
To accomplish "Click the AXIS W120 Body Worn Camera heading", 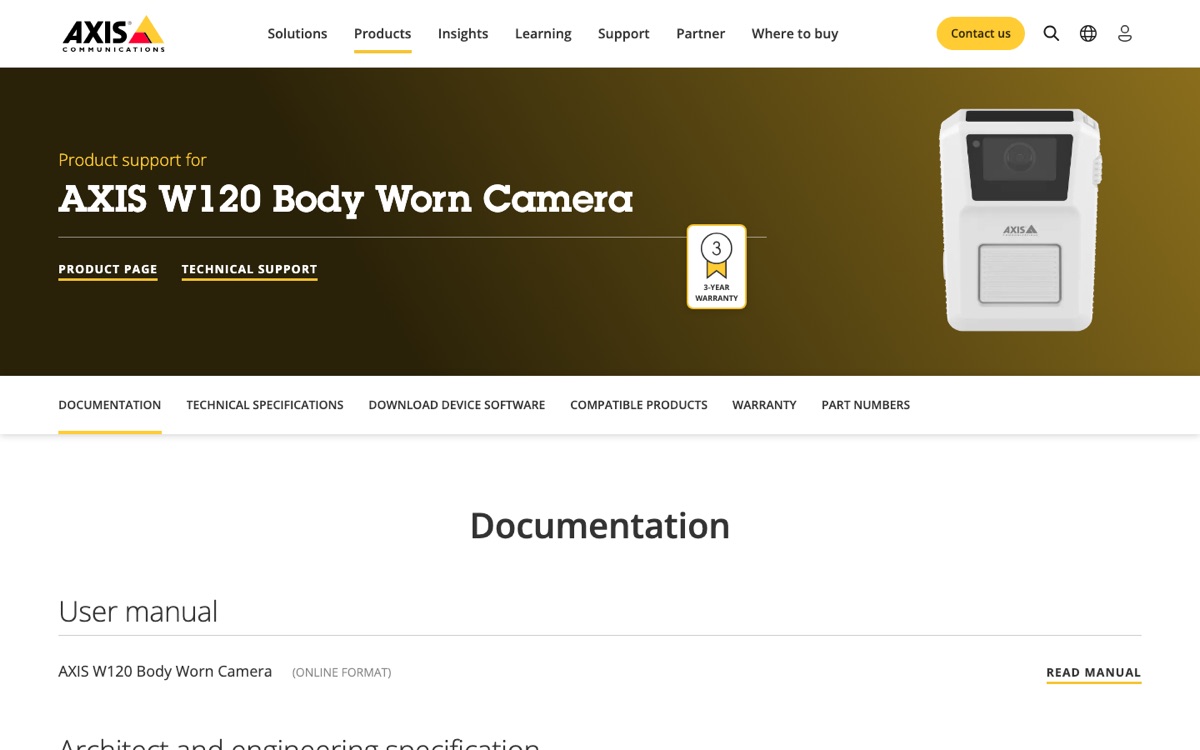I will pyautogui.click(x=346, y=199).
